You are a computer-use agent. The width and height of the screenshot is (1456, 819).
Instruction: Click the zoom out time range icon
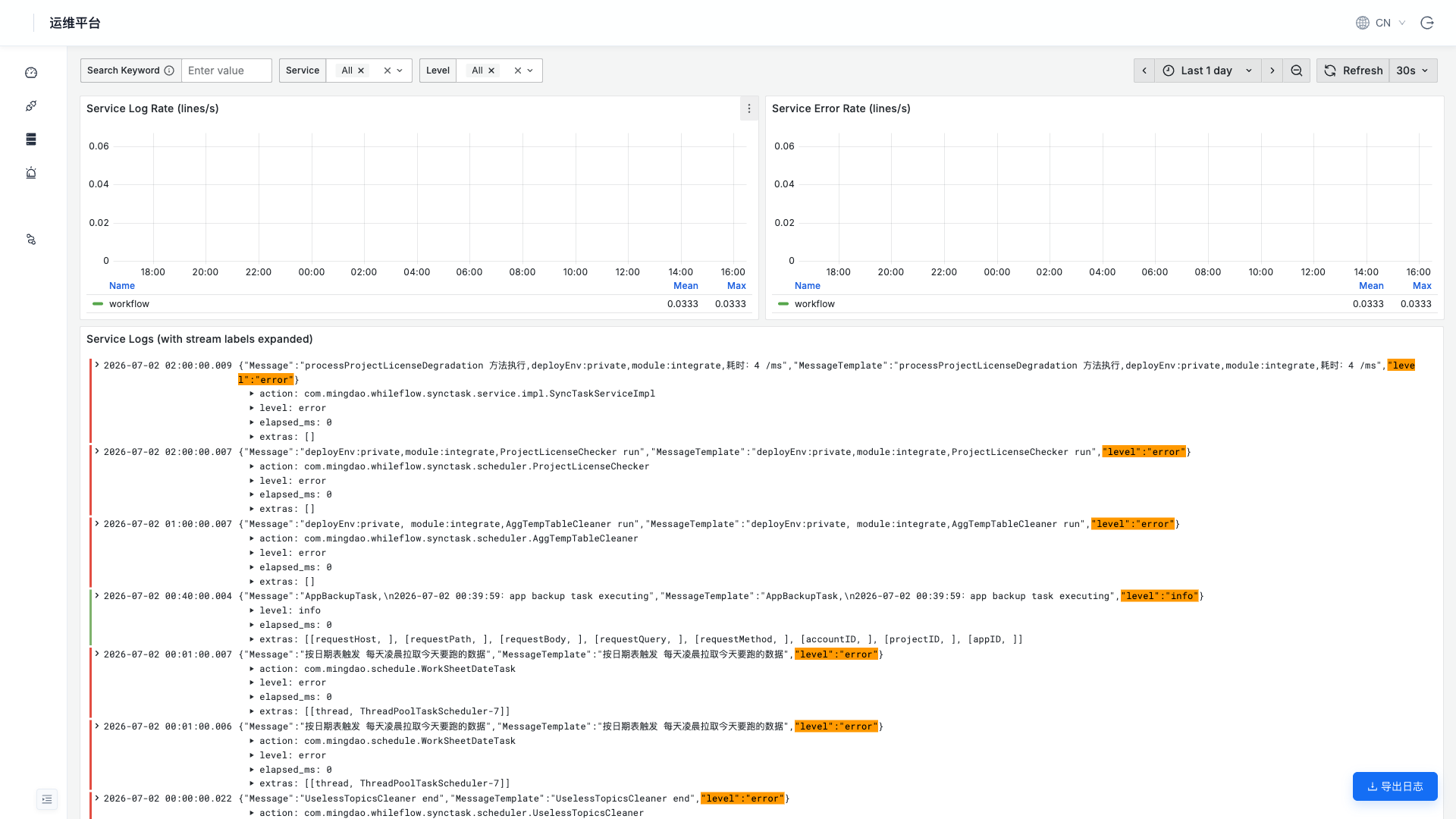[1297, 71]
